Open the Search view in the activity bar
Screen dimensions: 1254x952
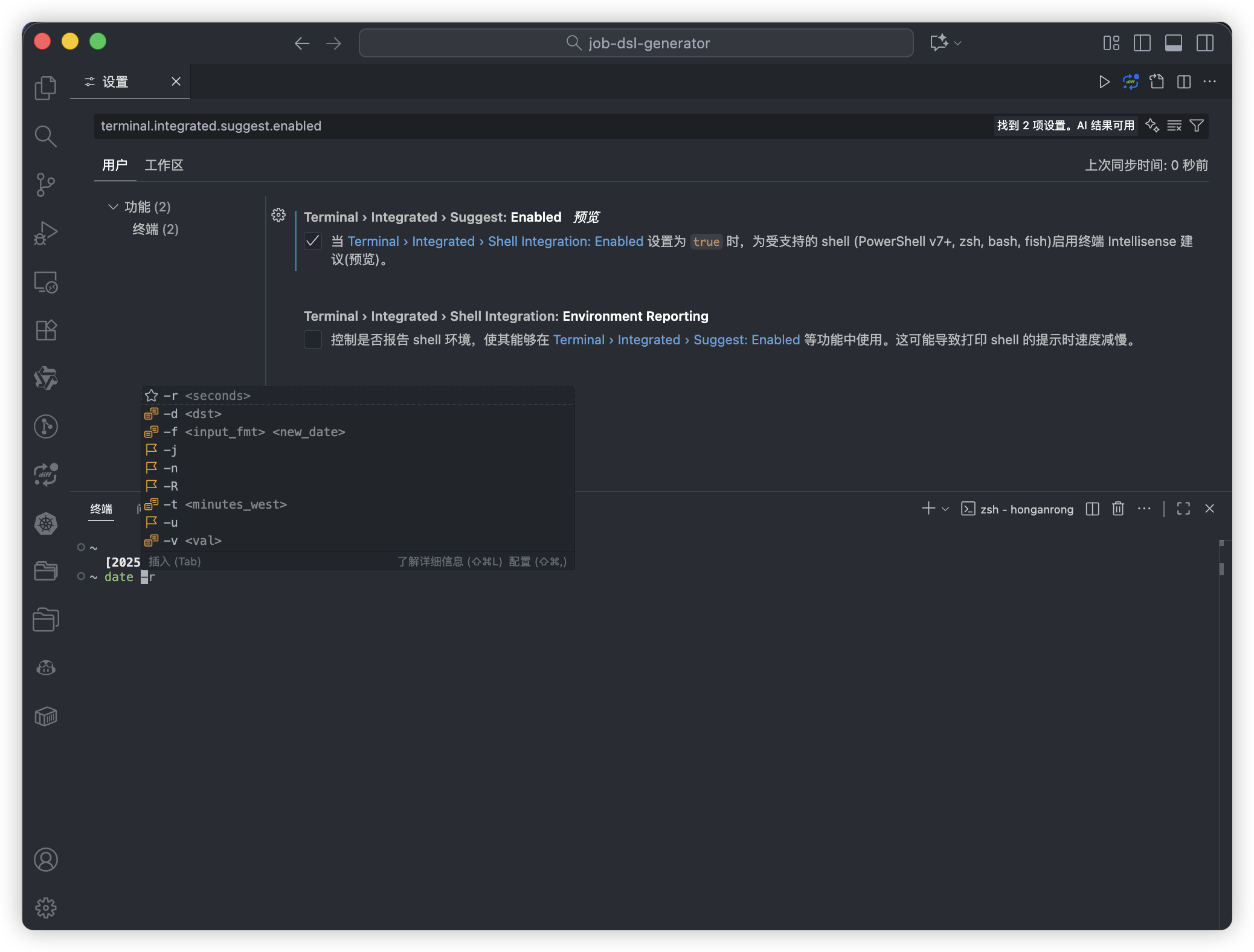point(45,136)
